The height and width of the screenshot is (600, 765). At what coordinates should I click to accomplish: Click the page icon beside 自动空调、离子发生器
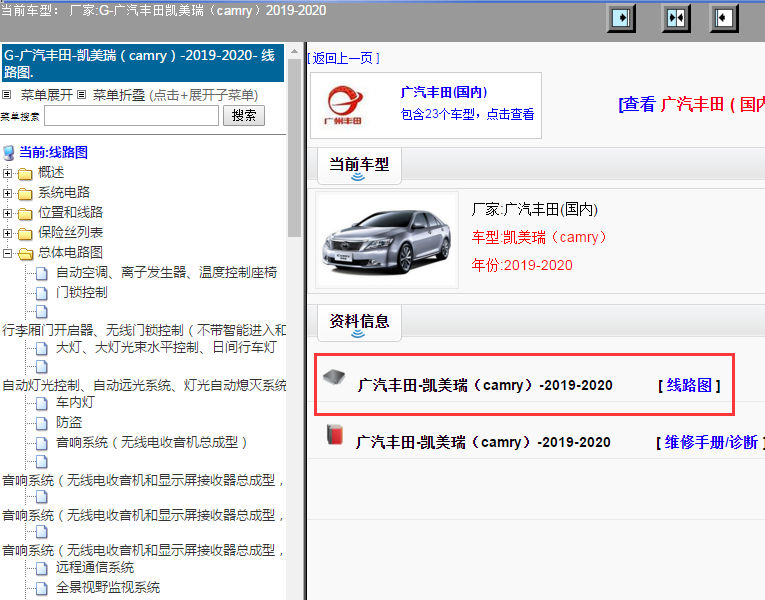42,273
